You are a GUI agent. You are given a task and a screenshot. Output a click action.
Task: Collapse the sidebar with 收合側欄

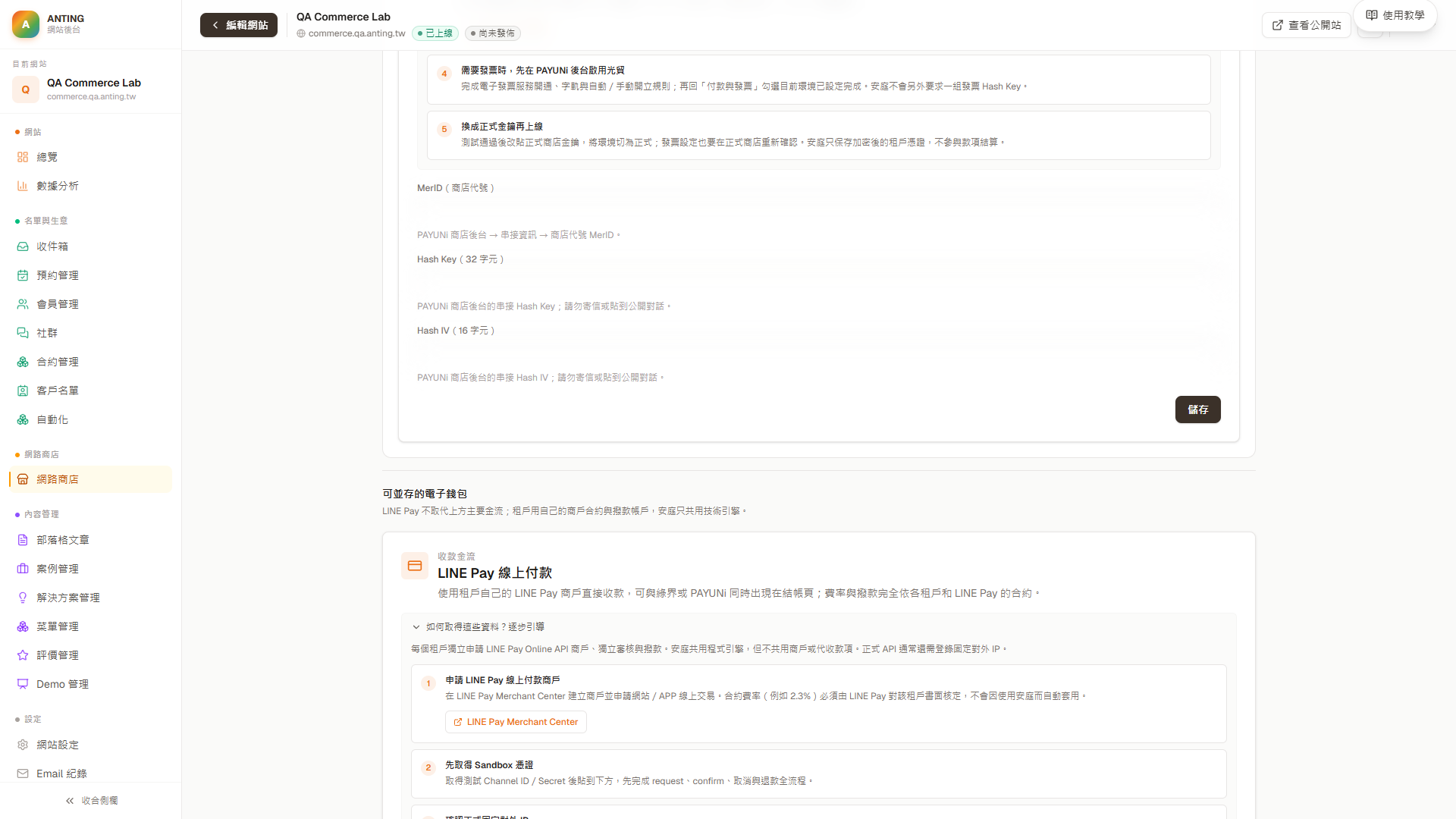91,801
